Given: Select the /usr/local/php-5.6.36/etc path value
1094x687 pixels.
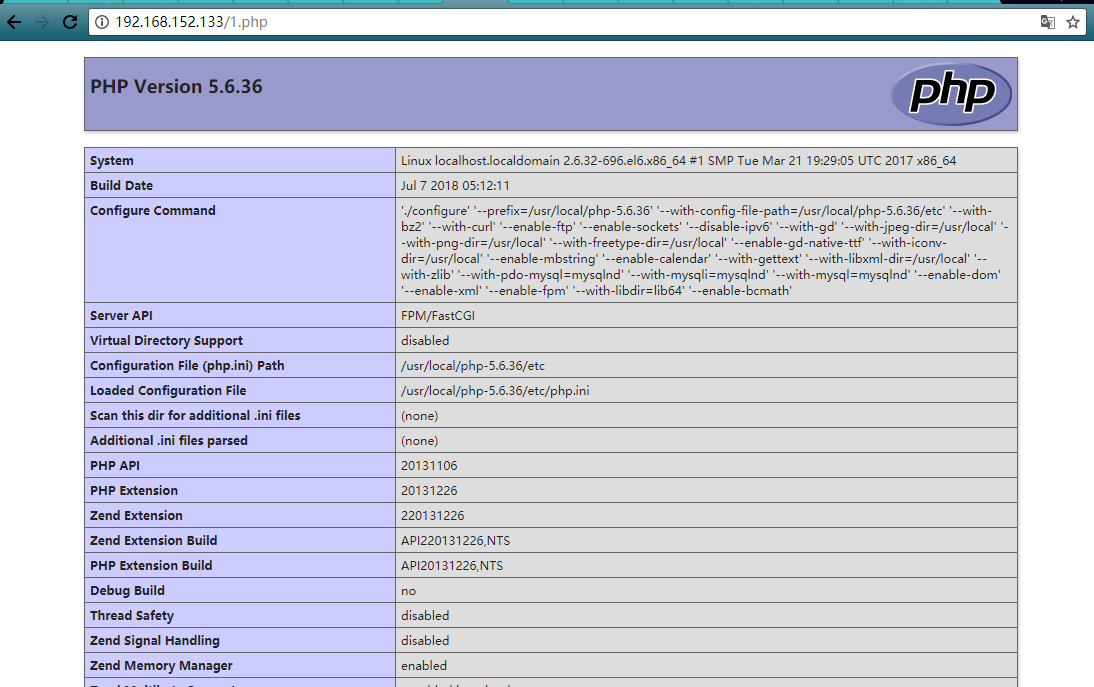Looking at the screenshot, I should tap(473, 365).
